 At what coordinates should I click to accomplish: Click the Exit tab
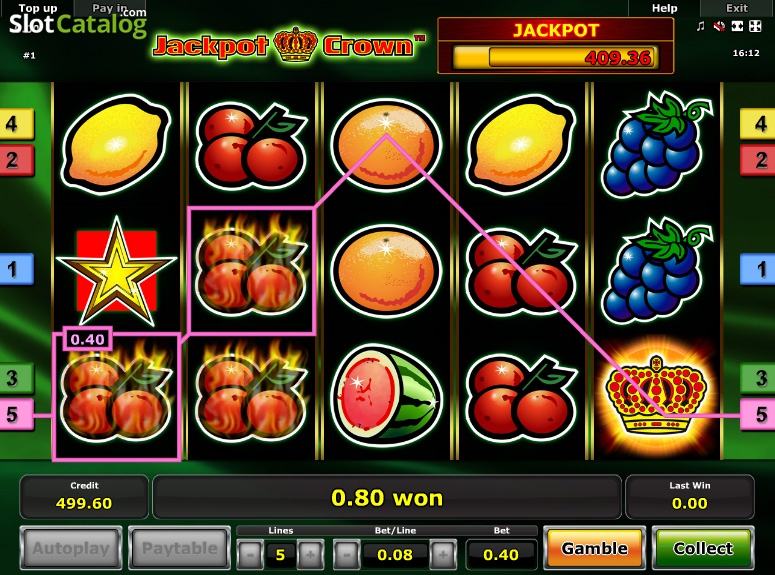pos(736,8)
